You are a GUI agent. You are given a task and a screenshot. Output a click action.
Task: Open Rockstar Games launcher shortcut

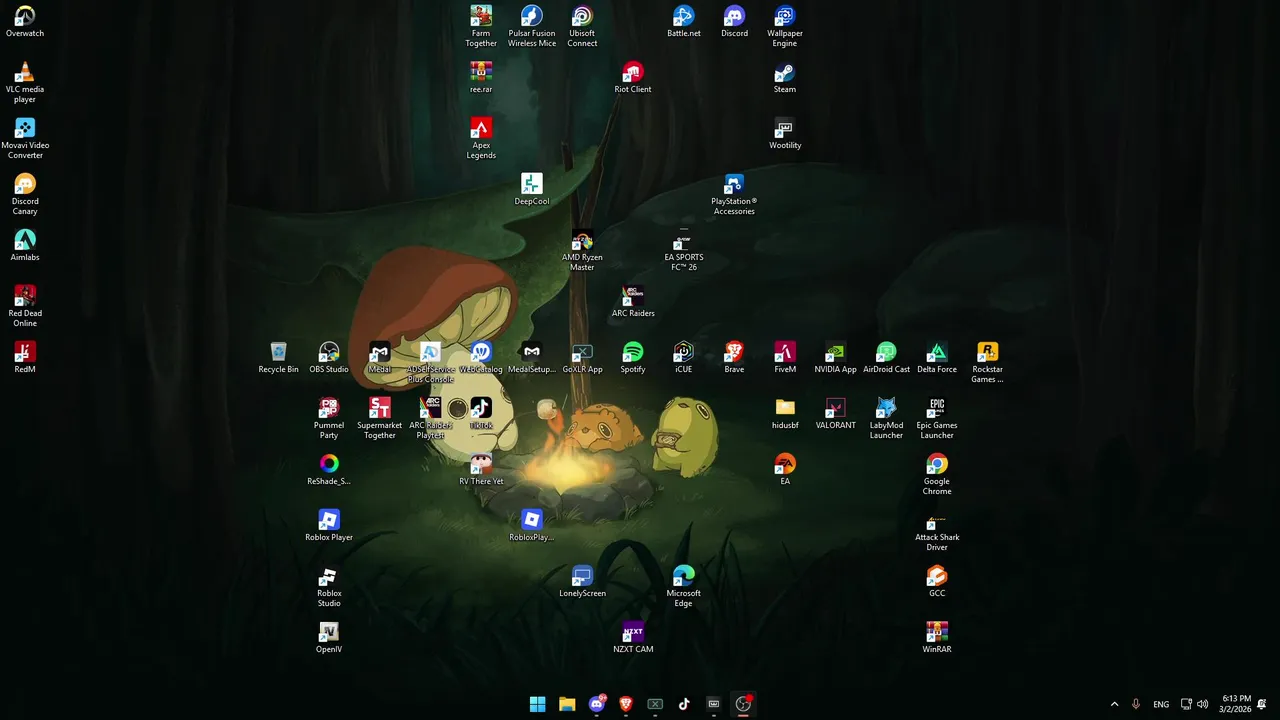(987, 362)
